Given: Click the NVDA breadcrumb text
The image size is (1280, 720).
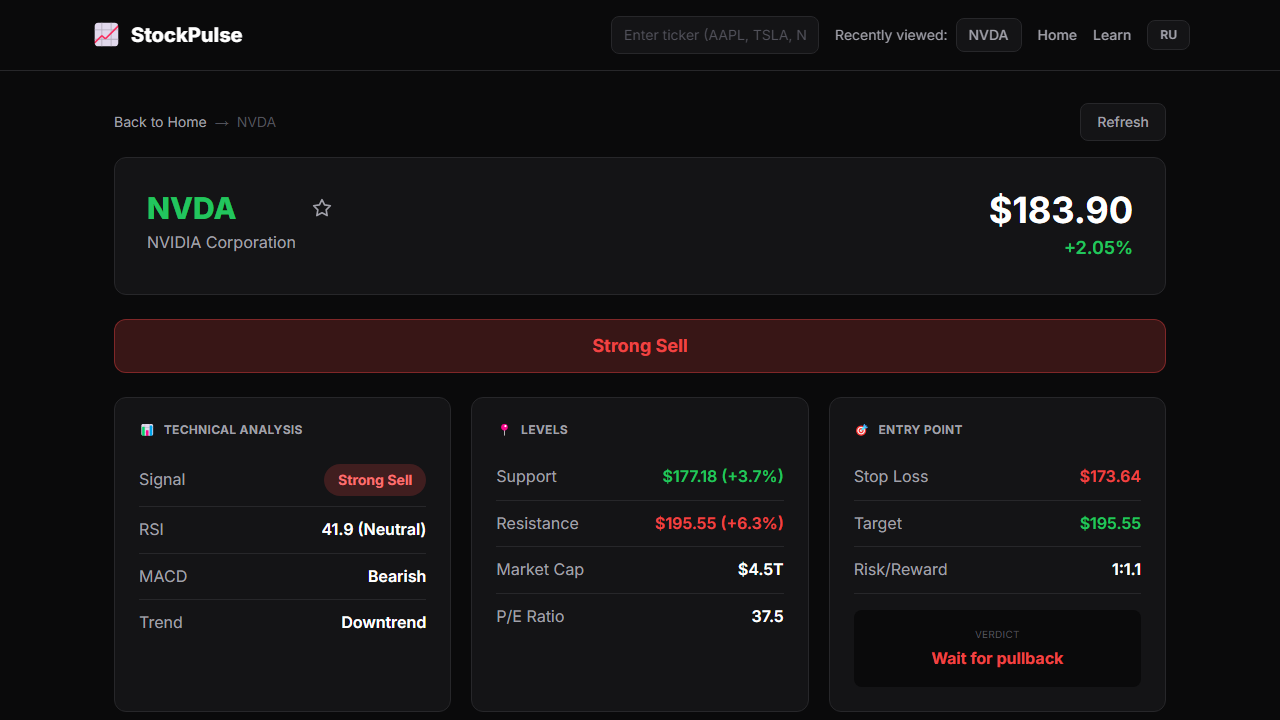Looking at the screenshot, I should [256, 122].
